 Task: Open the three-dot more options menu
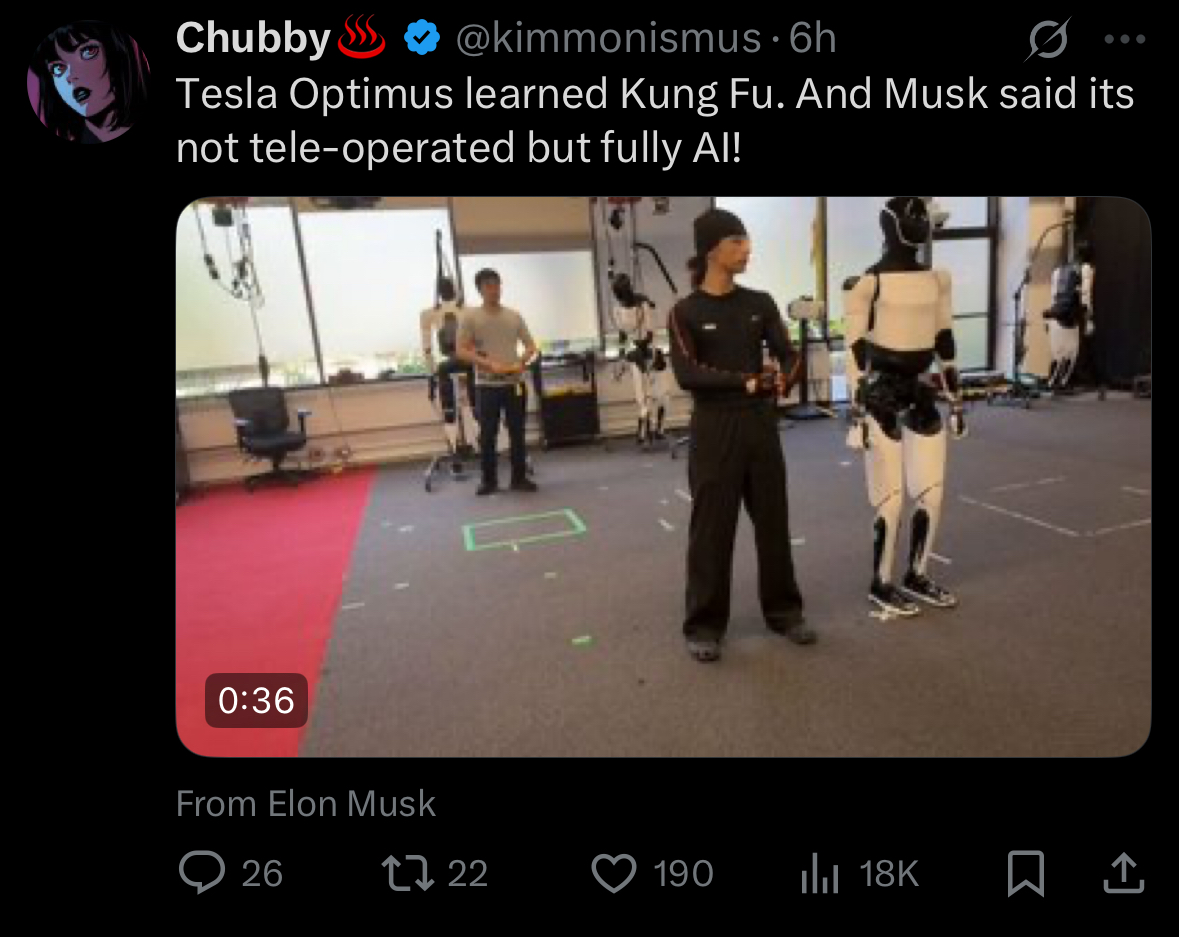click(x=1125, y=39)
